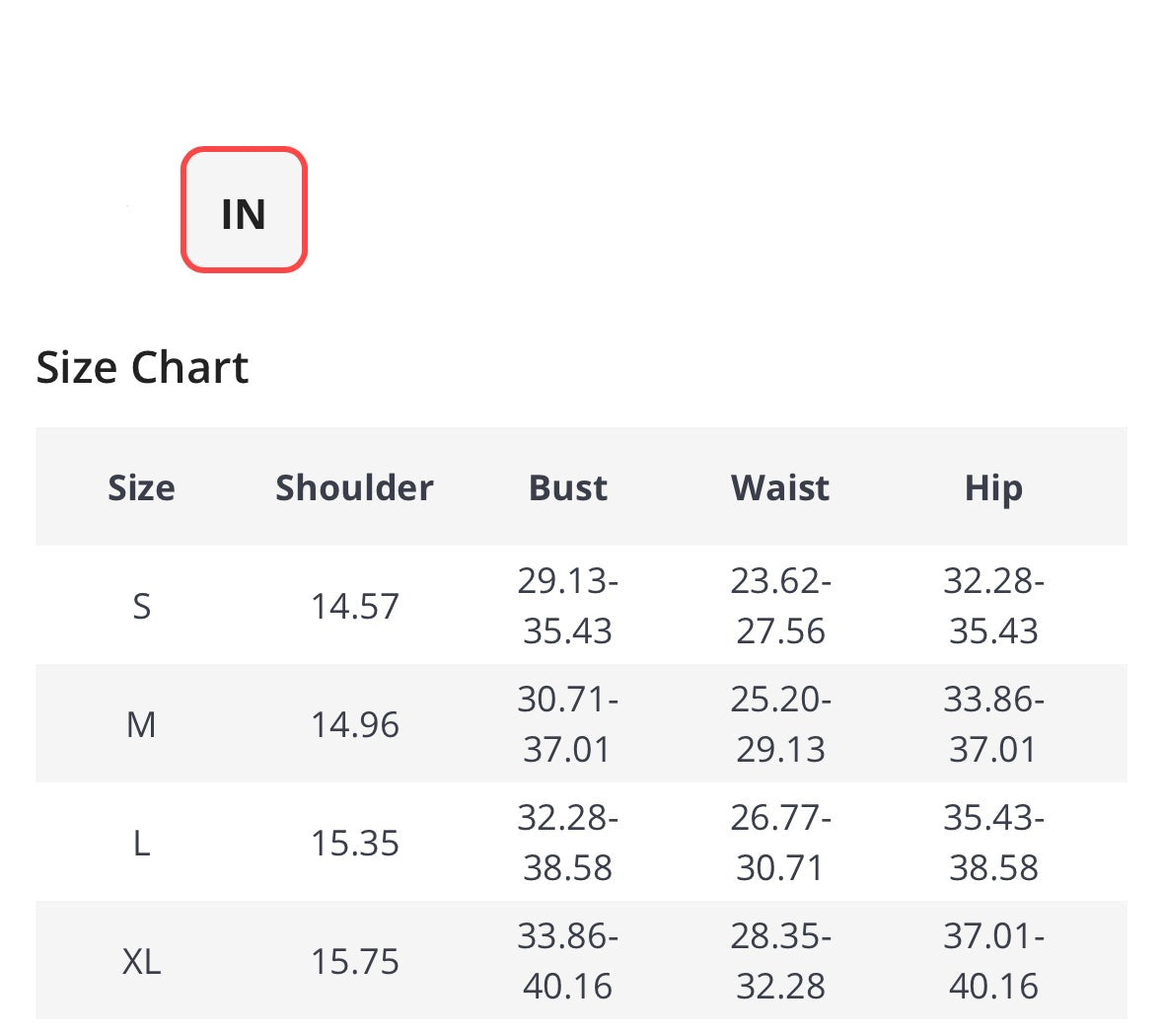Click shoulder value 15.75
This screenshot has height=1036, width=1163.
pos(354,961)
